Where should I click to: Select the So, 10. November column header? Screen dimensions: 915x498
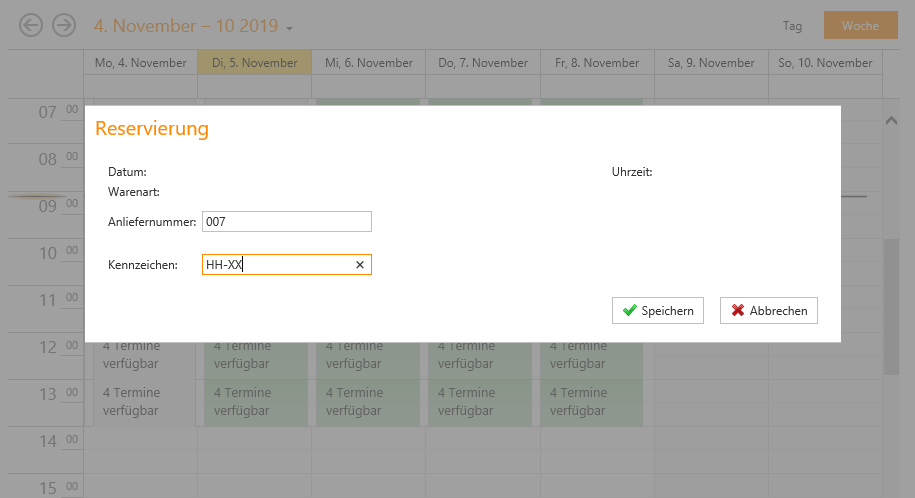pos(825,62)
